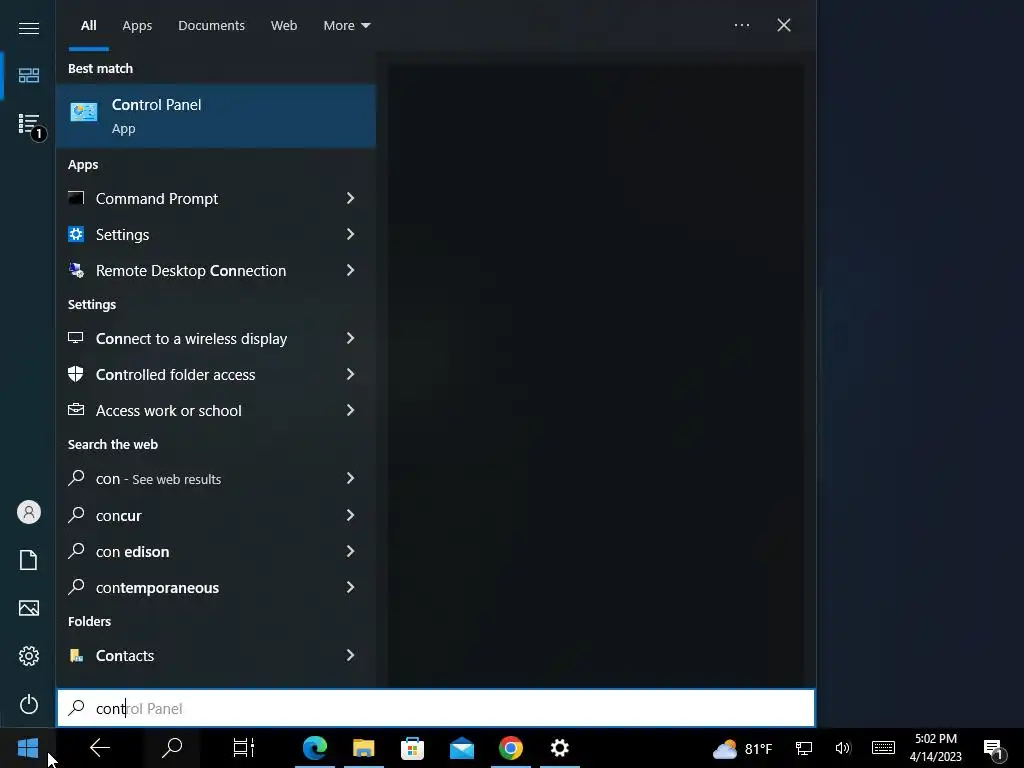The height and width of the screenshot is (768, 1024).
Task: Click the taskbar back arrow
Action: [x=100, y=748]
